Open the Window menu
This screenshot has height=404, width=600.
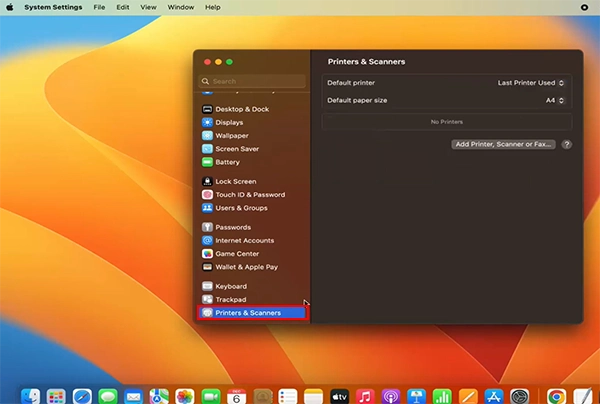click(x=181, y=7)
